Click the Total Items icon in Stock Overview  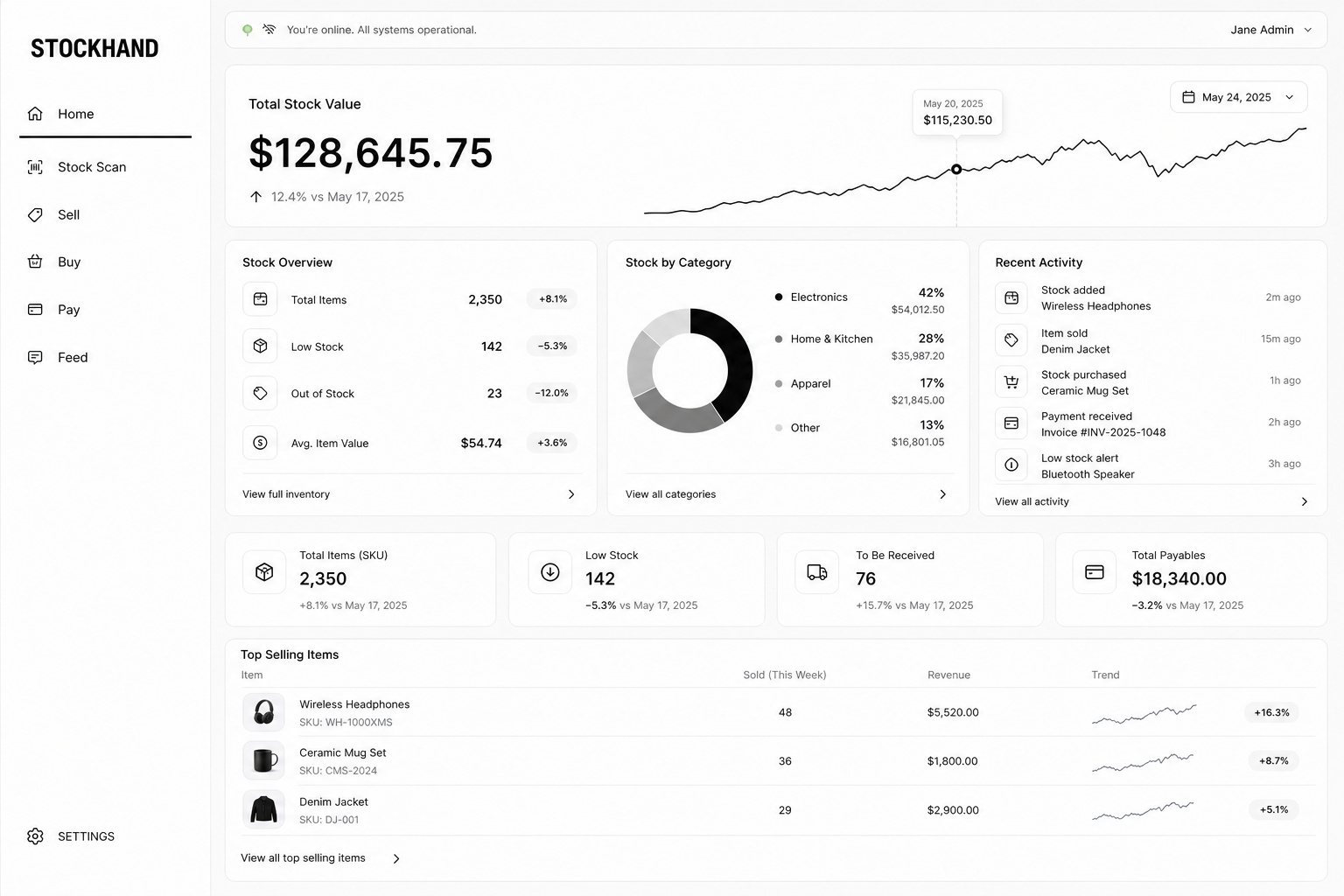pos(260,299)
